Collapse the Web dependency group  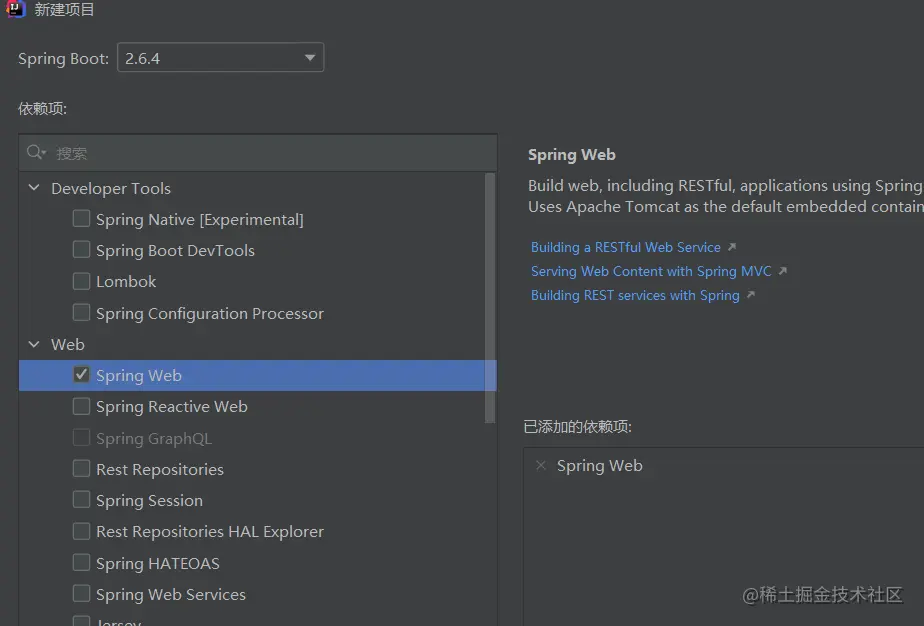tap(34, 344)
